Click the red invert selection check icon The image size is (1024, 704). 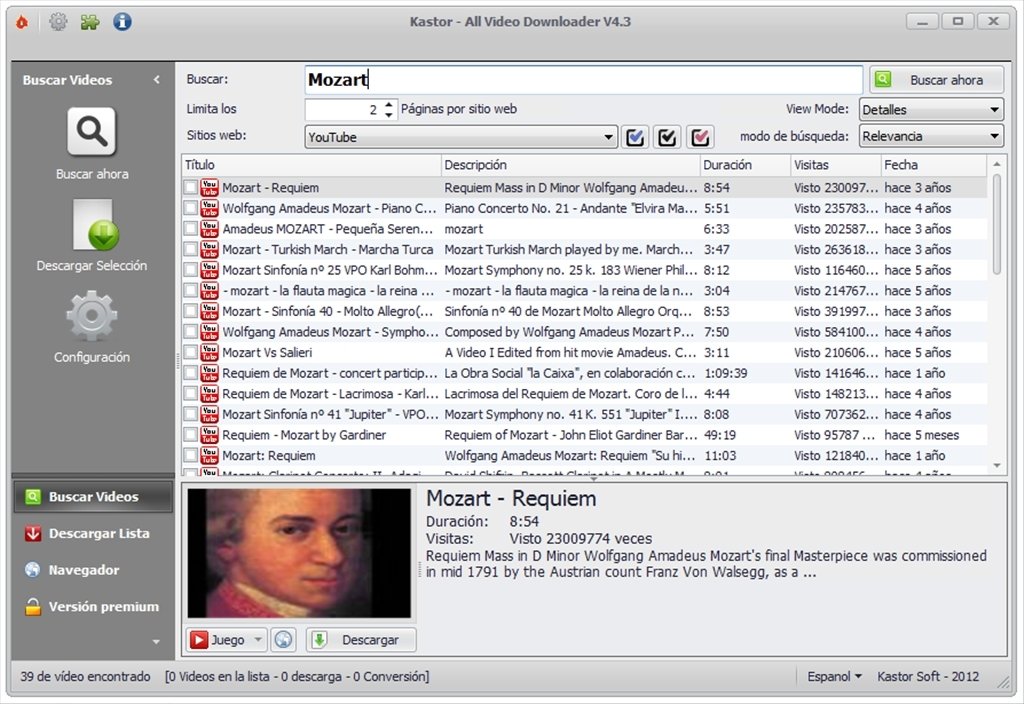pyautogui.click(x=700, y=137)
